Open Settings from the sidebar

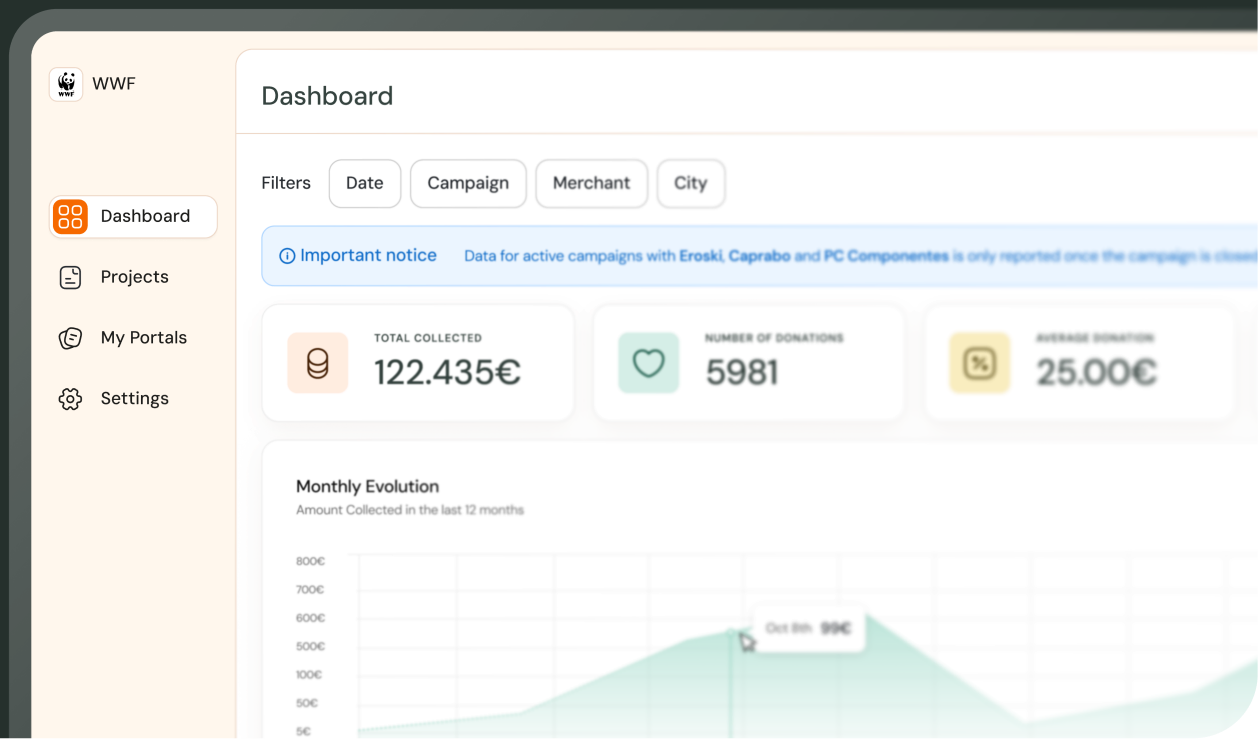click(133, 399)
